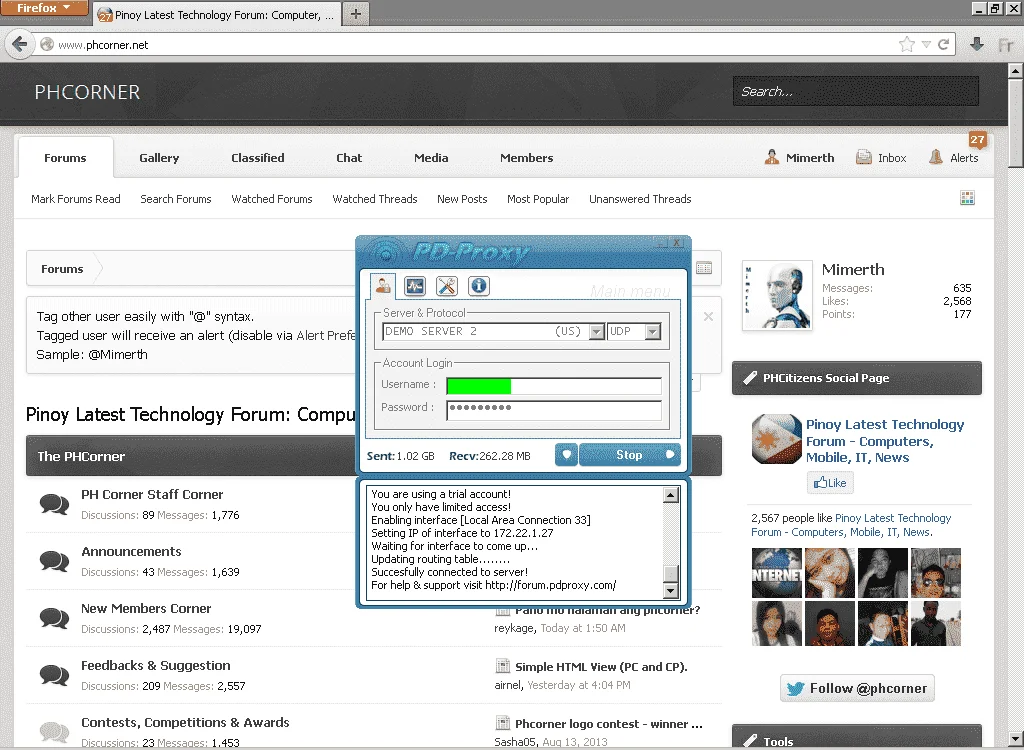Click the shield button beside Stop
This screenshot has width=1024, height=750.
(566, 455)
